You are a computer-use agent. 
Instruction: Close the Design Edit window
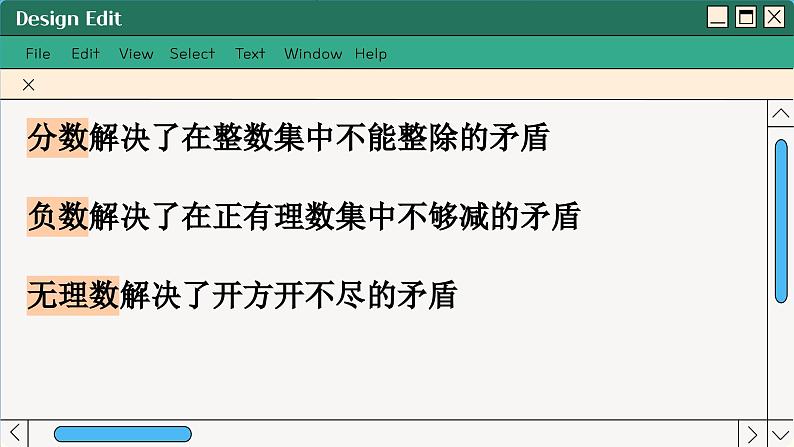pos(774,17)
